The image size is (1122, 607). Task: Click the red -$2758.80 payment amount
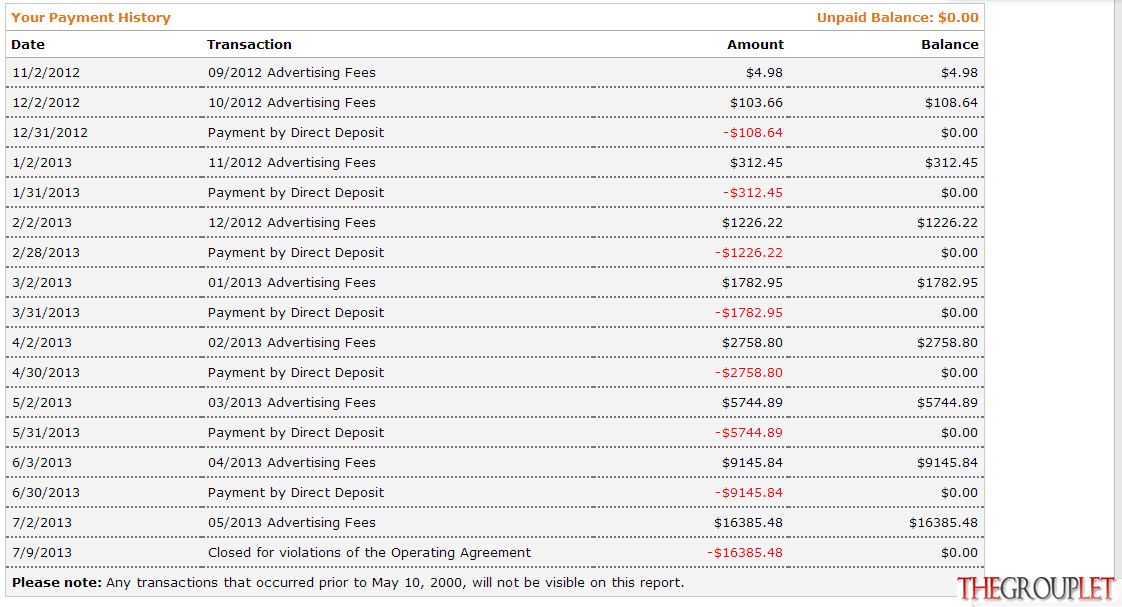pyautogui.click(x=748, y=374)
